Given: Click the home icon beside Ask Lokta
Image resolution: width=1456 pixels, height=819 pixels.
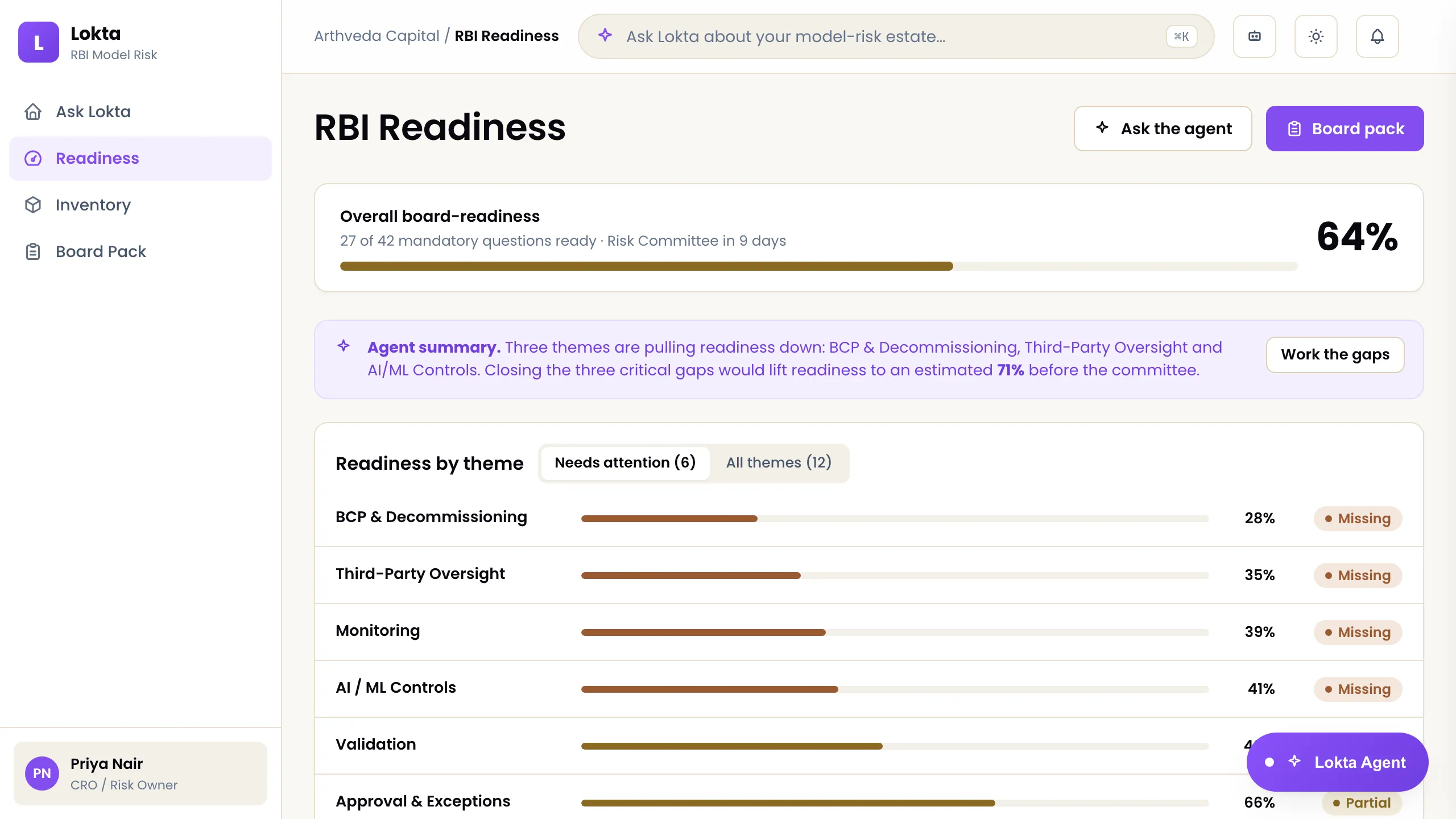Looking at the screenshot, I should point(33,111).
